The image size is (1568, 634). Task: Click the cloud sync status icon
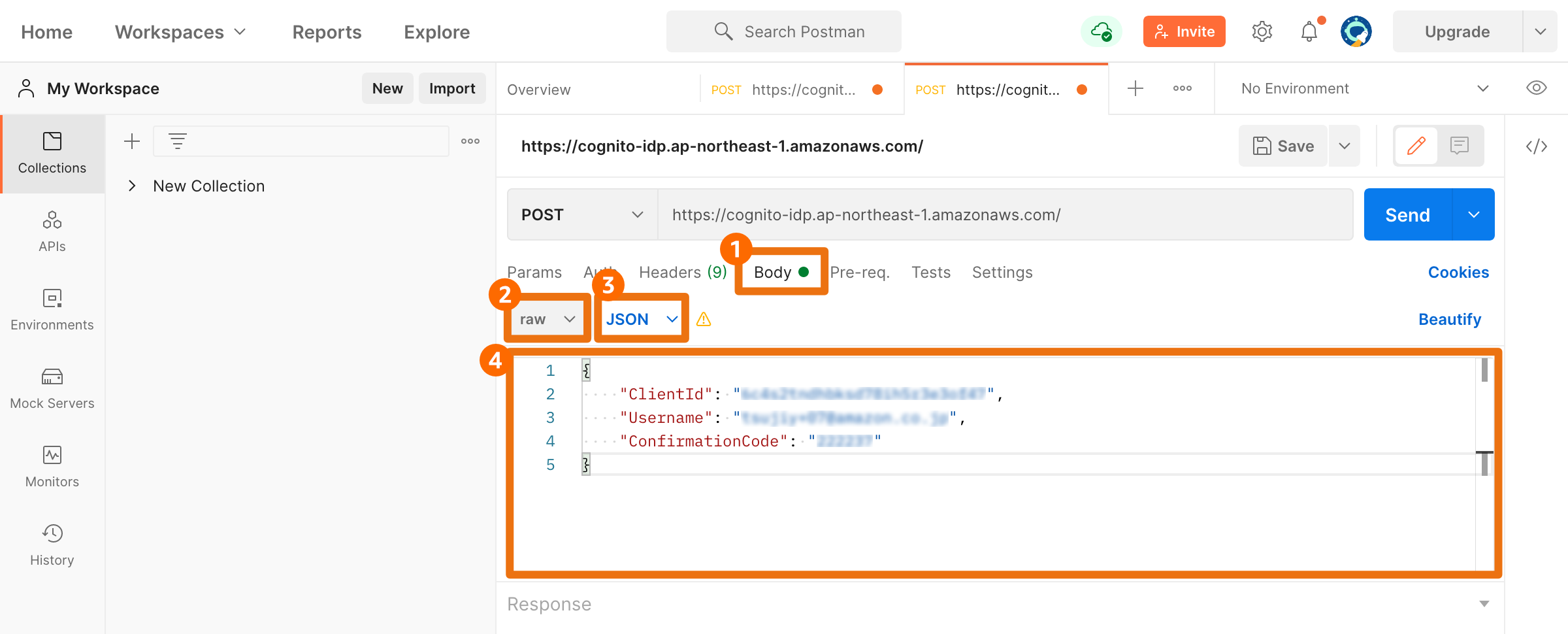(x=1102, y=31)
